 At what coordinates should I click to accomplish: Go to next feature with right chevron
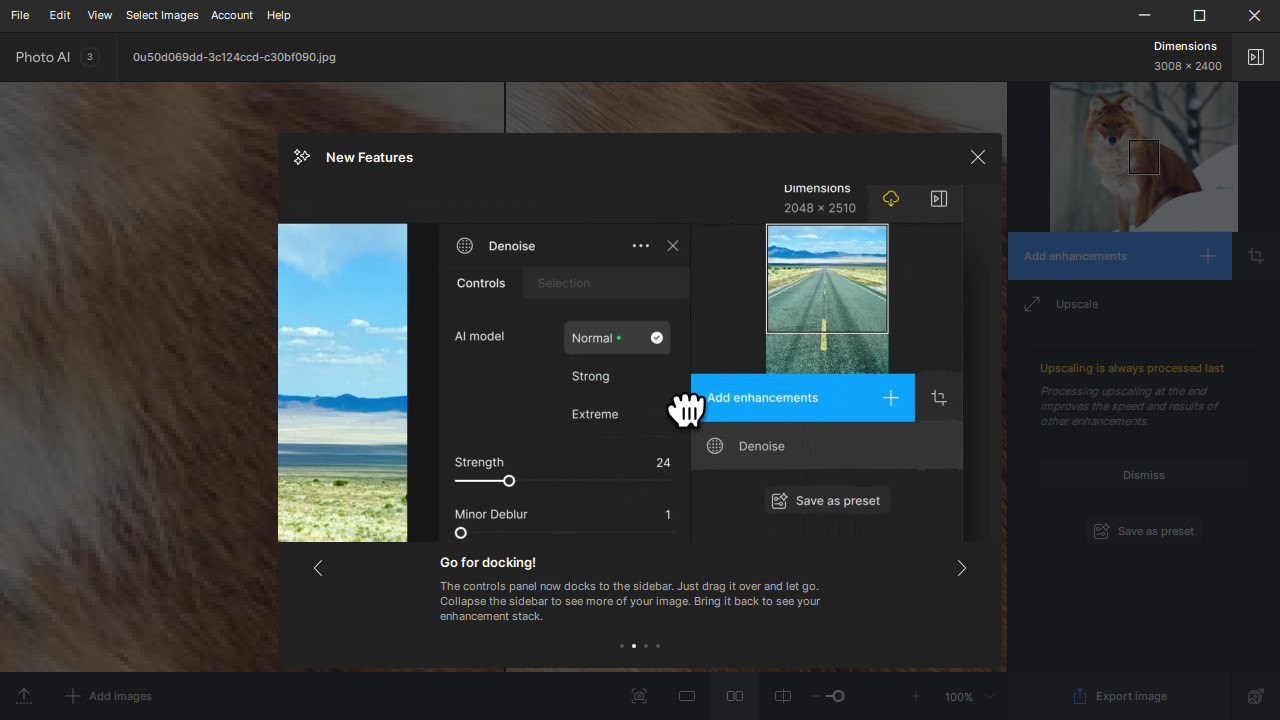click(962, 568)
